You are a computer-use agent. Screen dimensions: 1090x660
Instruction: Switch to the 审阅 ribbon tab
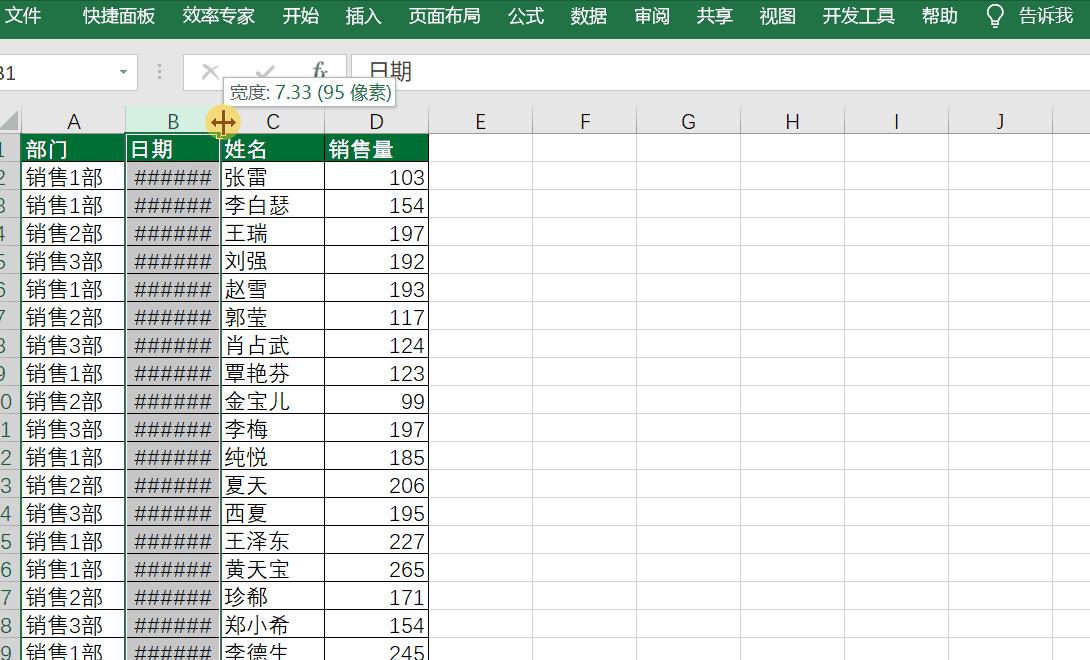coord(651,16)
